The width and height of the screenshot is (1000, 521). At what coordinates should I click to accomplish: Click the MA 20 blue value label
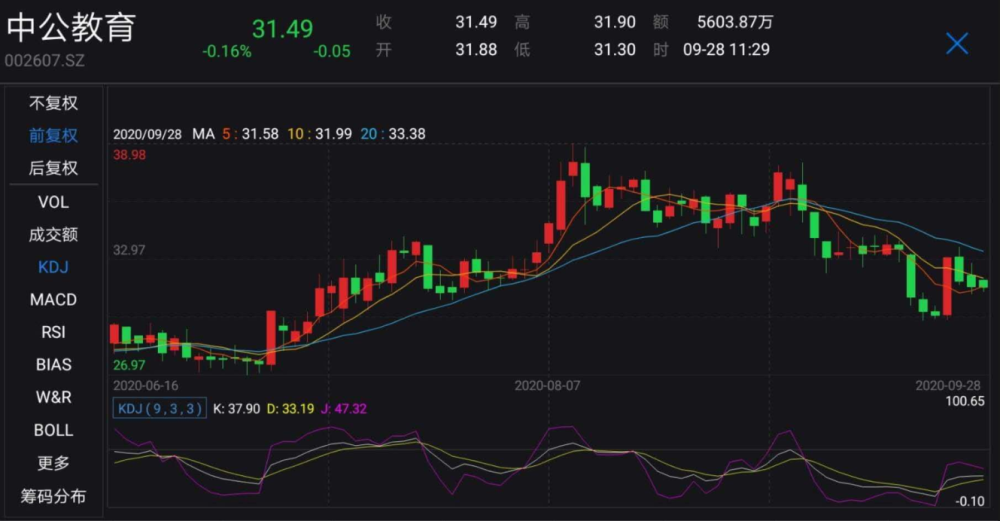click(393, 134)
